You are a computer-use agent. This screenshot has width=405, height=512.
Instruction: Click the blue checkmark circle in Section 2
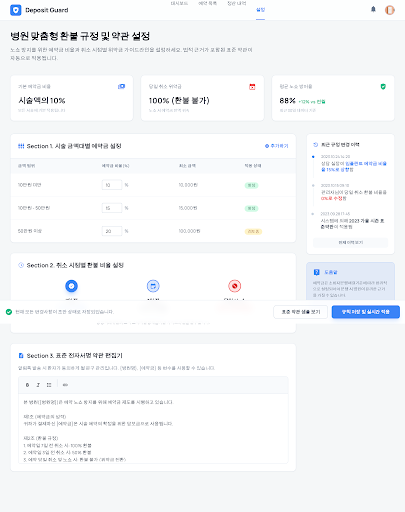[71, 286]
